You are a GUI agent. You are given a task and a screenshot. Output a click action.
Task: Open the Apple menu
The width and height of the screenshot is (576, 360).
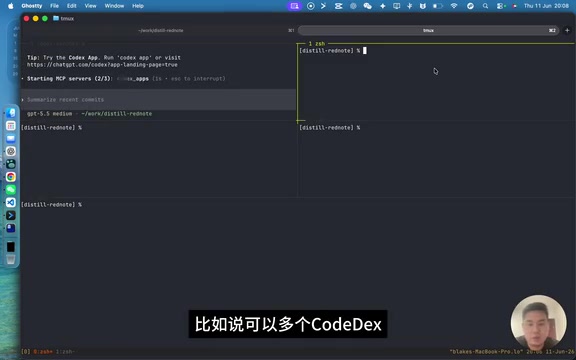click(x=11, y=6)
